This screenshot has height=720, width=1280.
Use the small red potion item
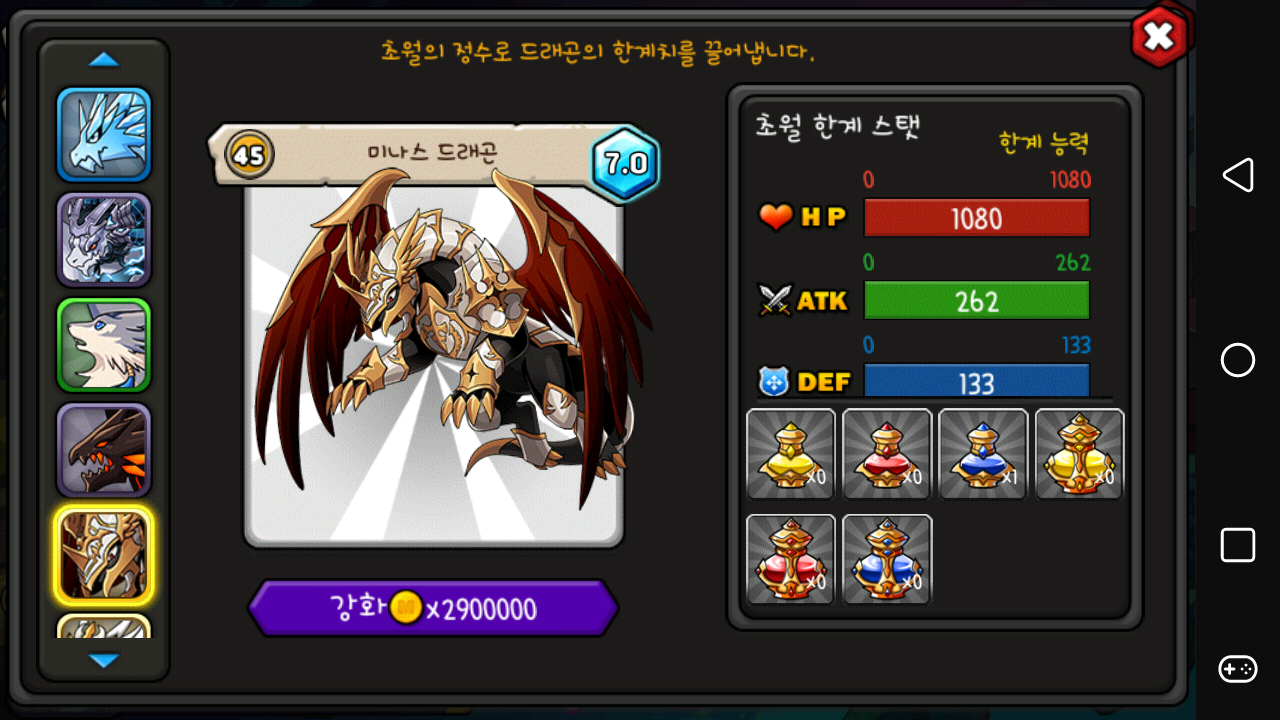tap(887, 453)
